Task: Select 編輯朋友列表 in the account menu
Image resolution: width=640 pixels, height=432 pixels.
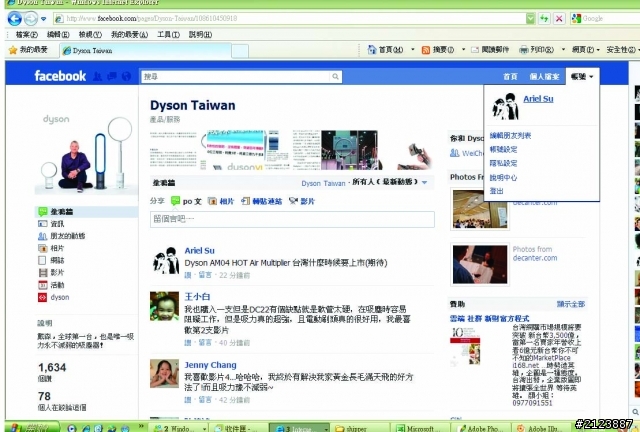Action: tap(510, 136)
